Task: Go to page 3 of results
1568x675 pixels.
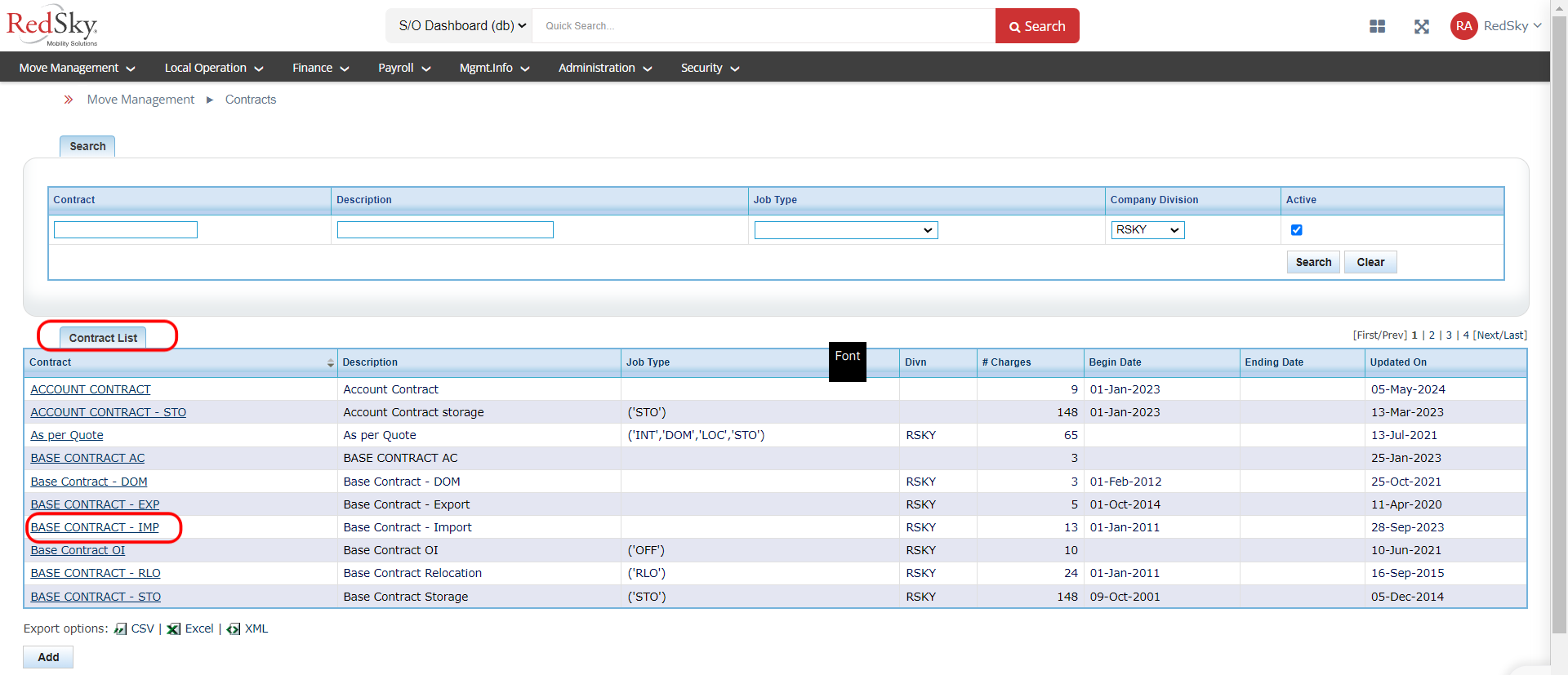Action: point(1449,335)
